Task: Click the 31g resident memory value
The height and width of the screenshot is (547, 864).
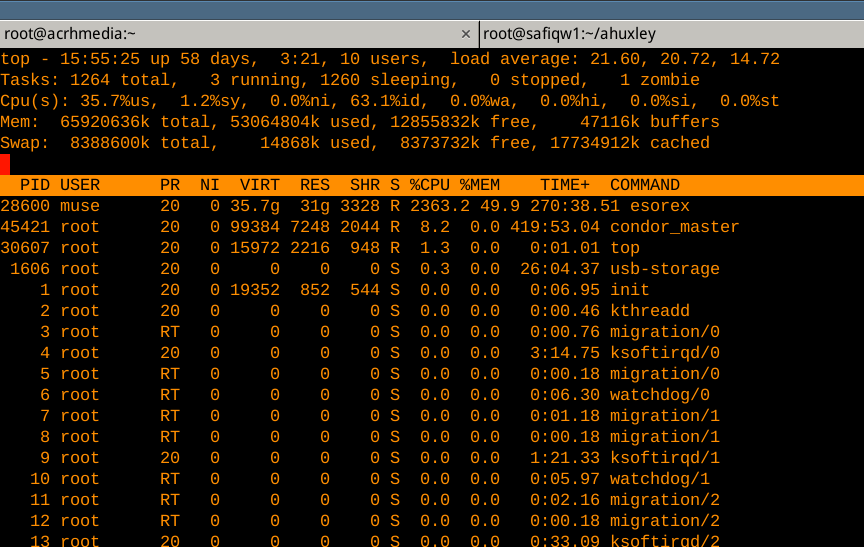Action: (315, 206)
